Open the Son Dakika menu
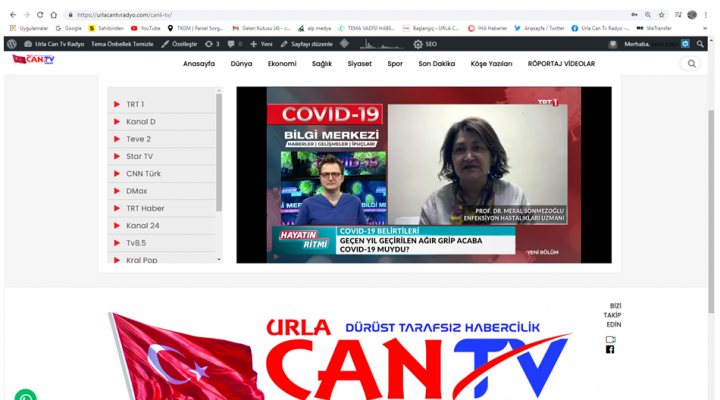The image size is (720, 400). point(436,63)
